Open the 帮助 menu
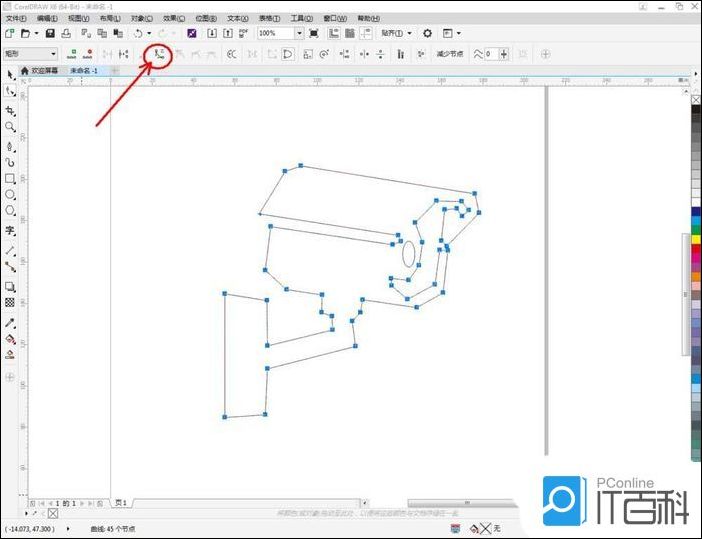This screenshot has height=539, width=702. pyautogui.click(x=368, y=18)
